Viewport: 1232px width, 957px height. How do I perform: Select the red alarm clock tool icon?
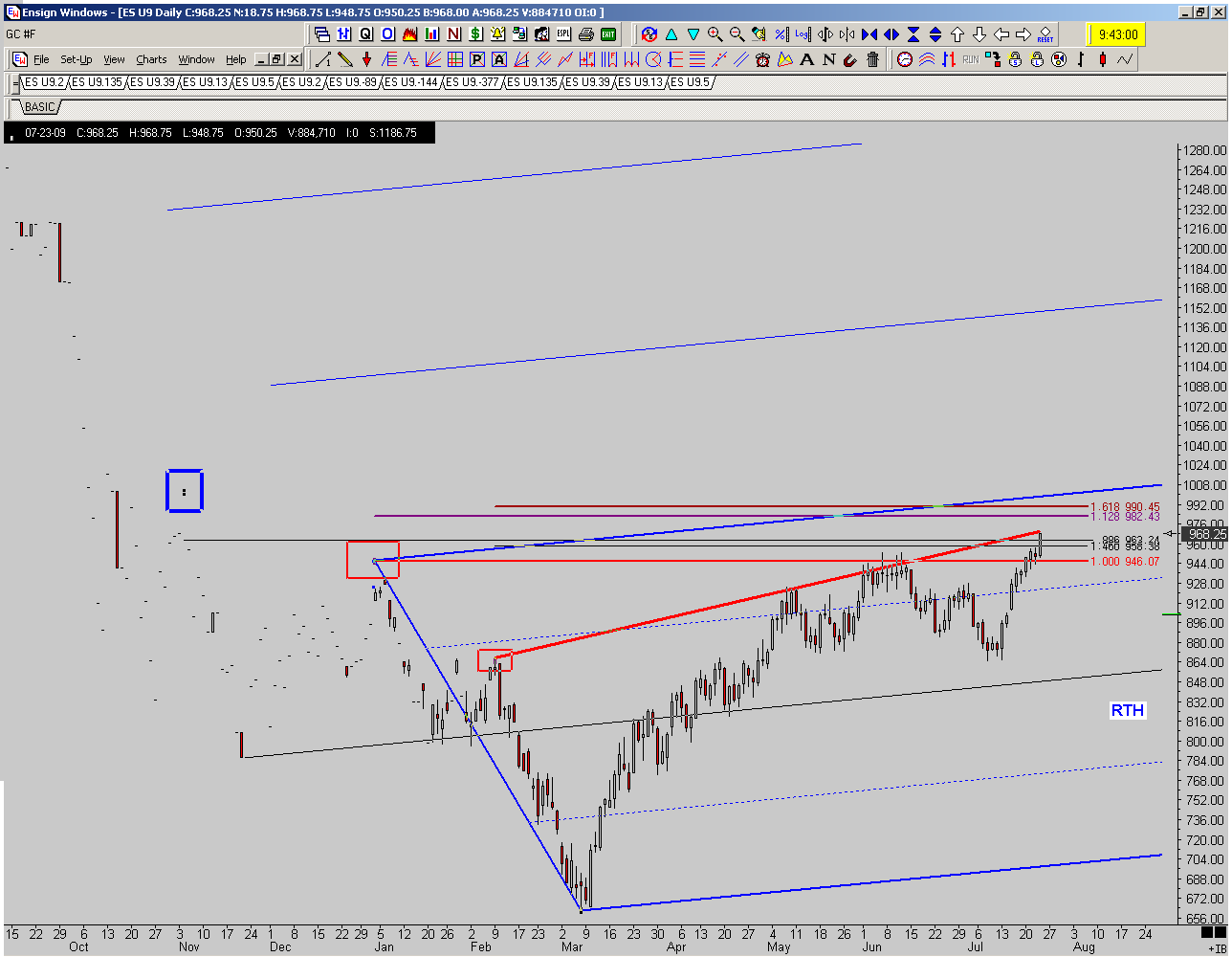pyautogui.click(x=763, y=59)
